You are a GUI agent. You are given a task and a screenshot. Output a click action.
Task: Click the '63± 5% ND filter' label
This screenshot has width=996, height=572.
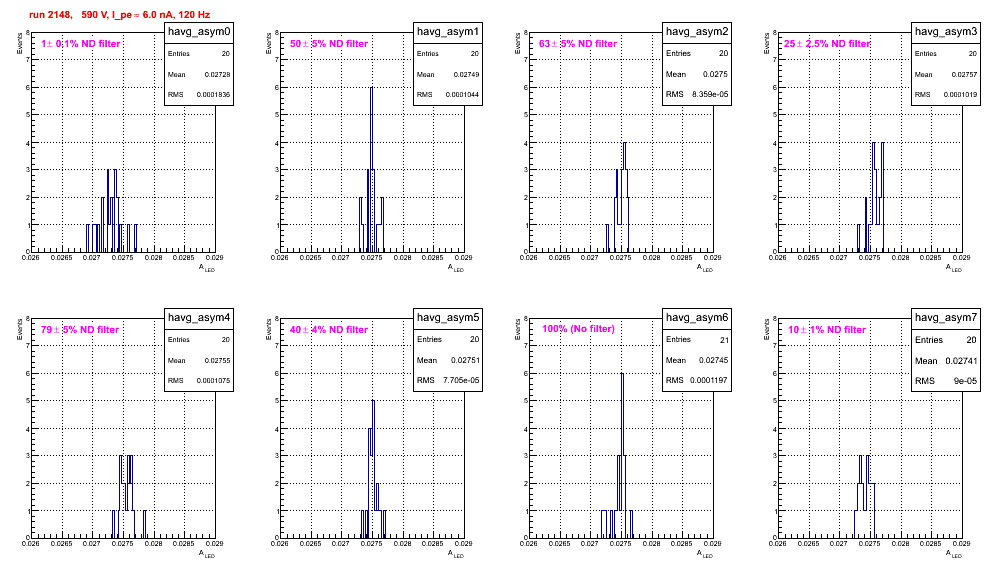pyautogui.click(x=578, y=43)
